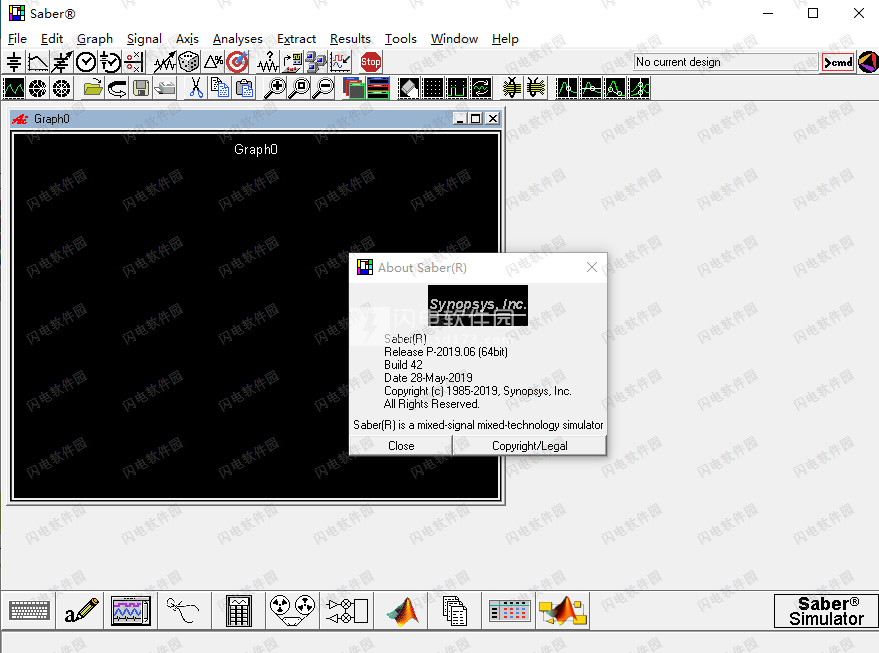Viewport: 879px width, 653px height.
Task: Click the block diagram mixer icon
Action: pyautogui.click(x=347, y=610)
